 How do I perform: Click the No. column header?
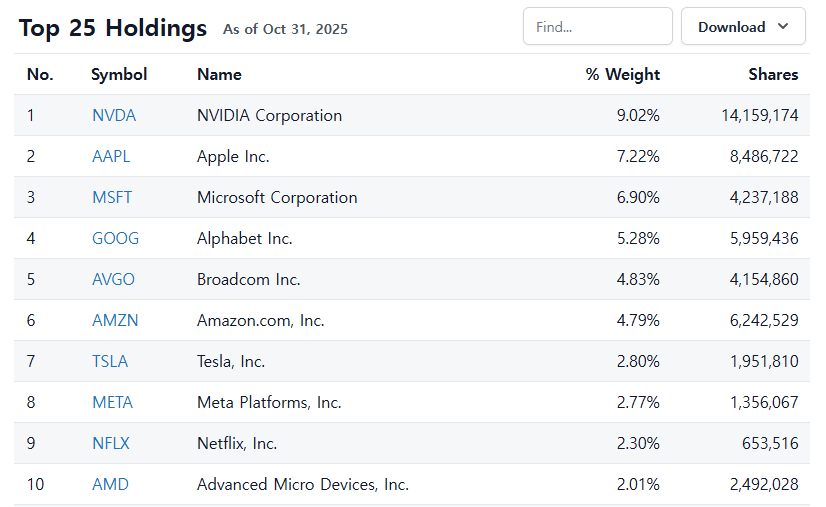[40, 74]
